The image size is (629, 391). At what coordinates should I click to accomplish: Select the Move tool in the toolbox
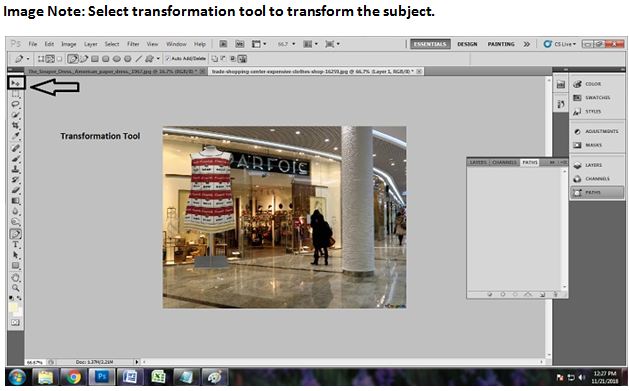pos(16,83)
